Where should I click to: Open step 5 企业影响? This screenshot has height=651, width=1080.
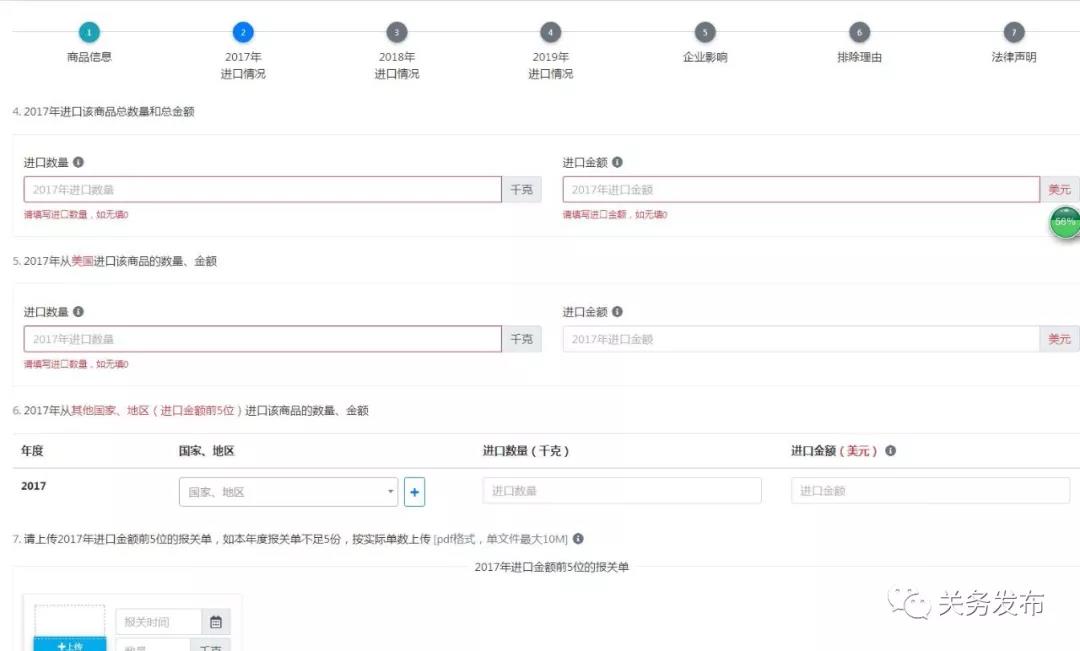point(705,33)
